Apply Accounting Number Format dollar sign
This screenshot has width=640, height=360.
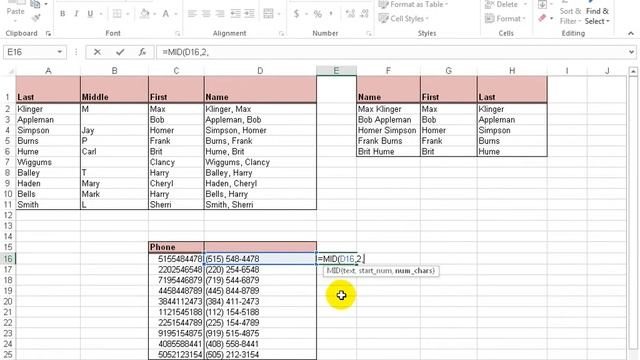tap(297, 14)
